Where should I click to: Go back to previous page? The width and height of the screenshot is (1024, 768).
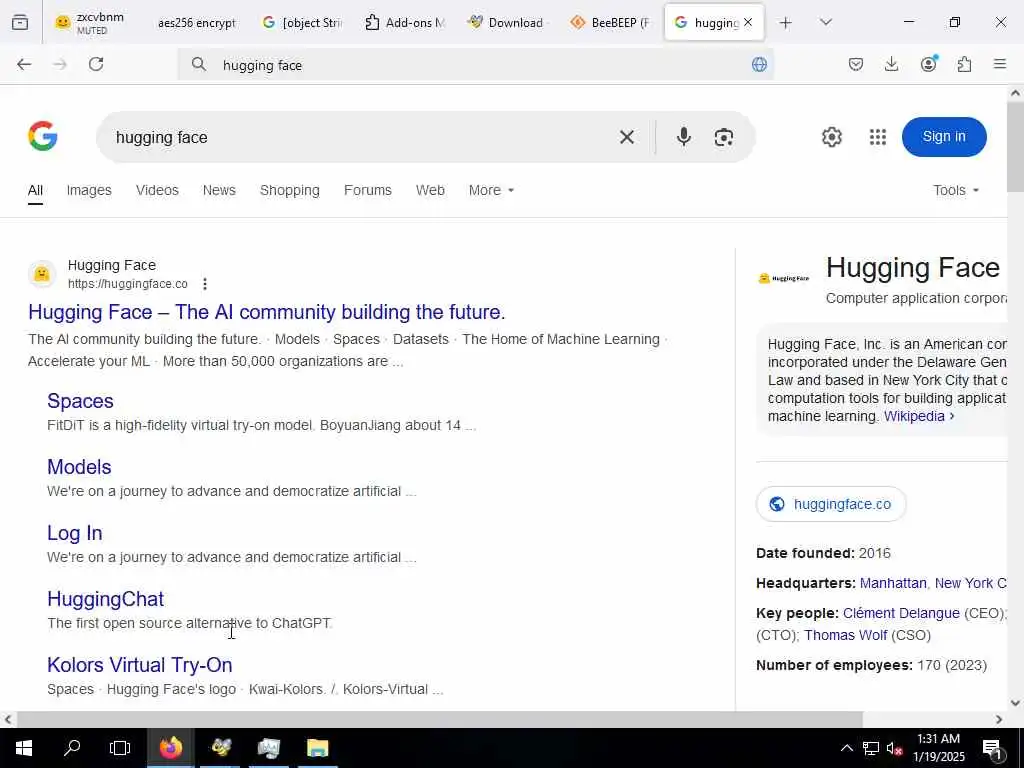(24, 64)
